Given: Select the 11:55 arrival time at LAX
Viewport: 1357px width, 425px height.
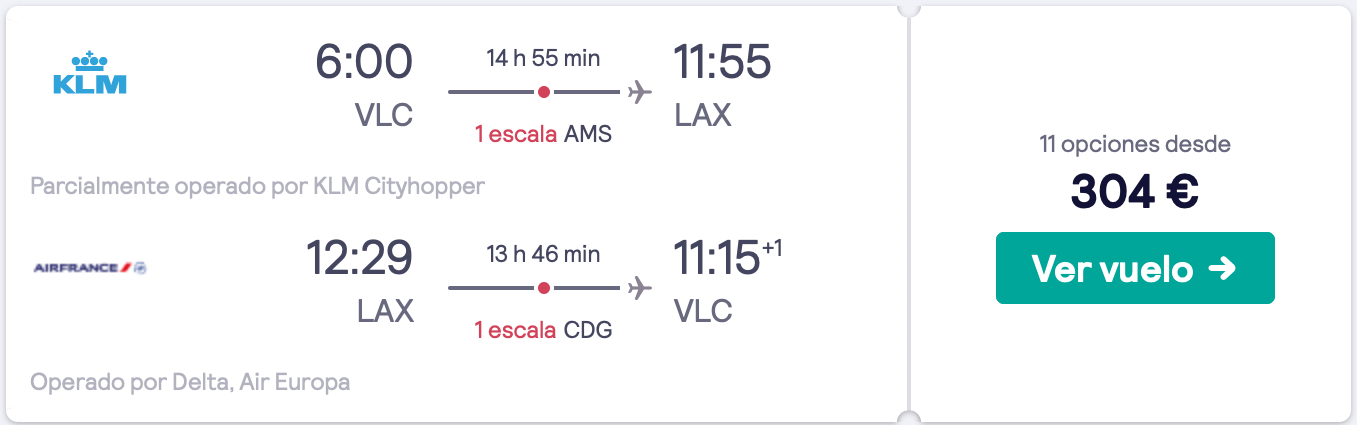Looking at the screenshot, I should tap(722, 62).
